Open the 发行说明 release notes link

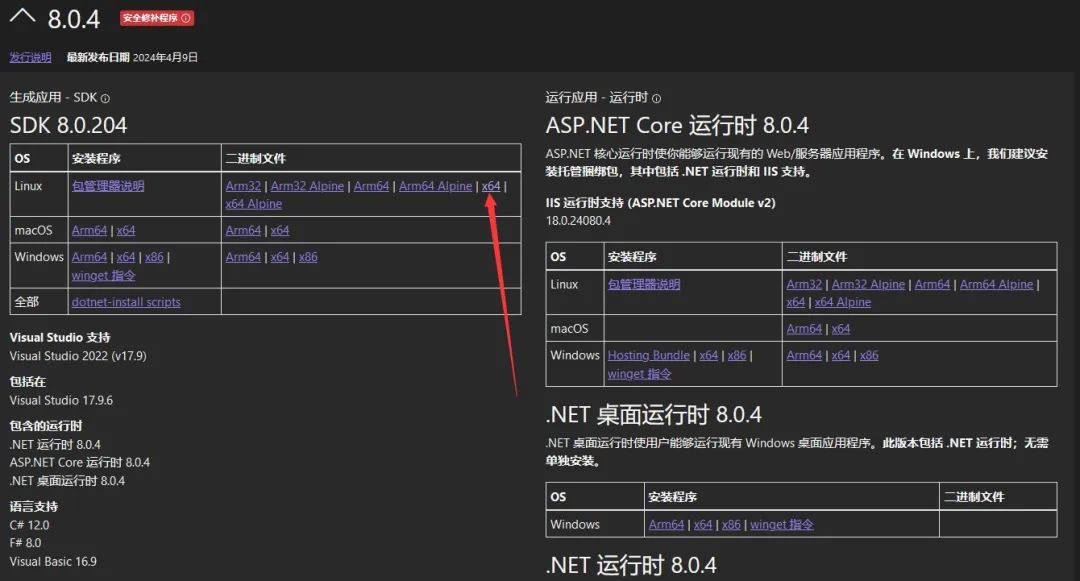(x=30, y=57)
